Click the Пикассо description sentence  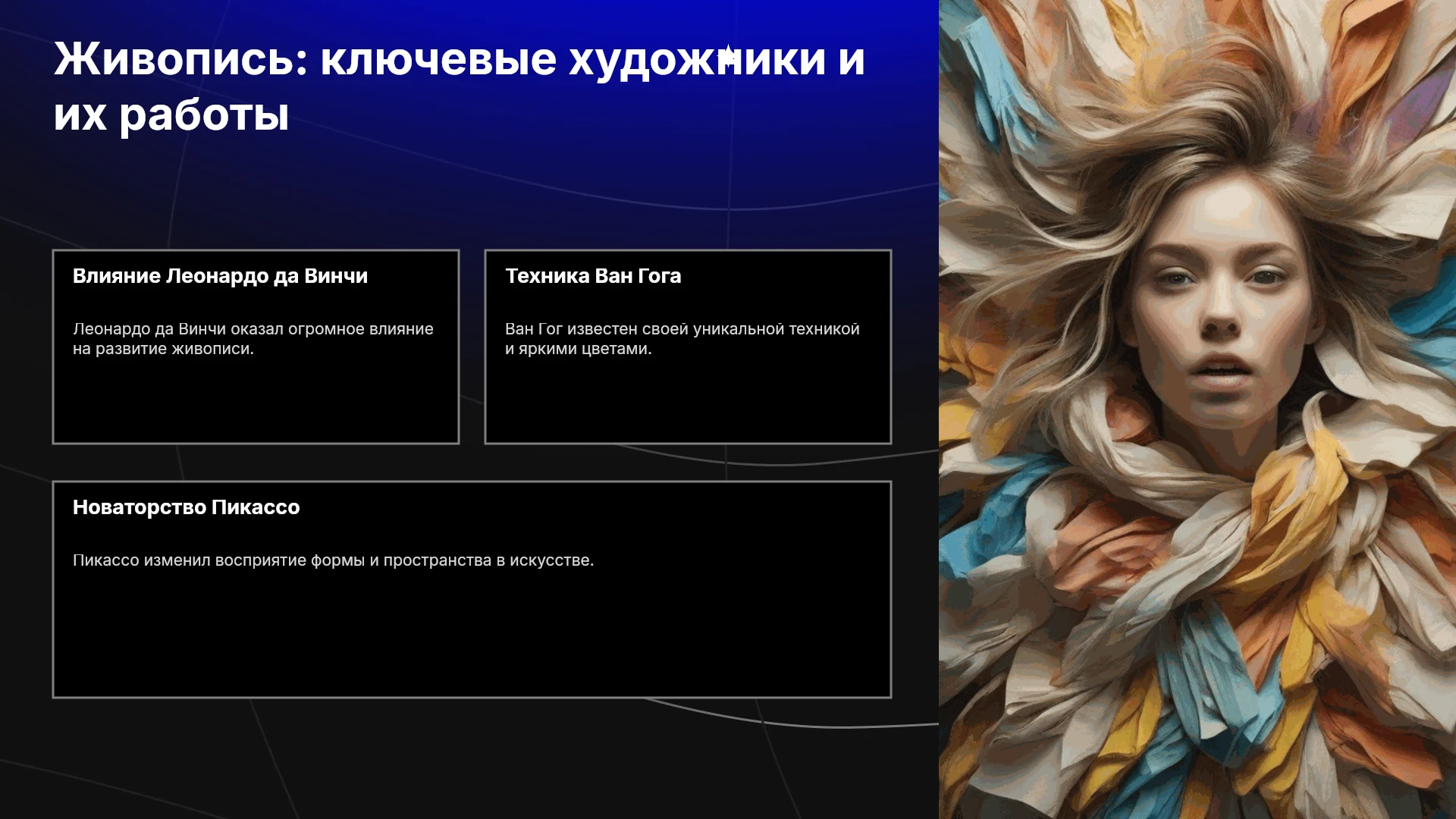click(334, 560)
